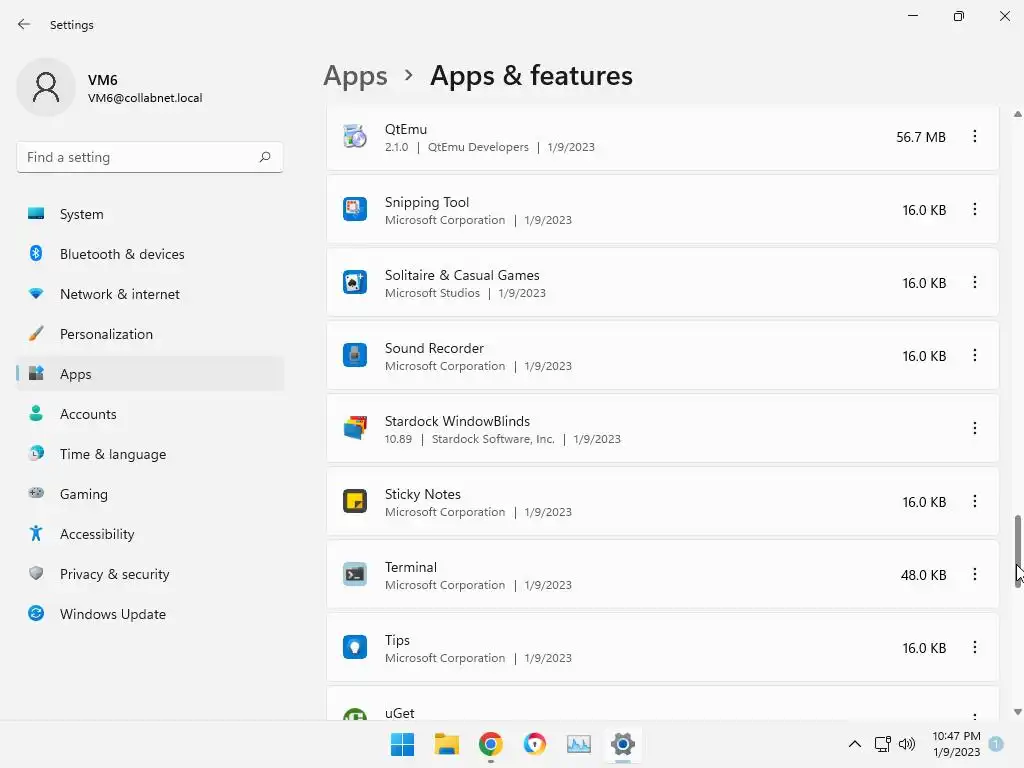Screen dimensions: 1024x768
Task: Click the Sticky Notes app icon
Action: (355, 502)
